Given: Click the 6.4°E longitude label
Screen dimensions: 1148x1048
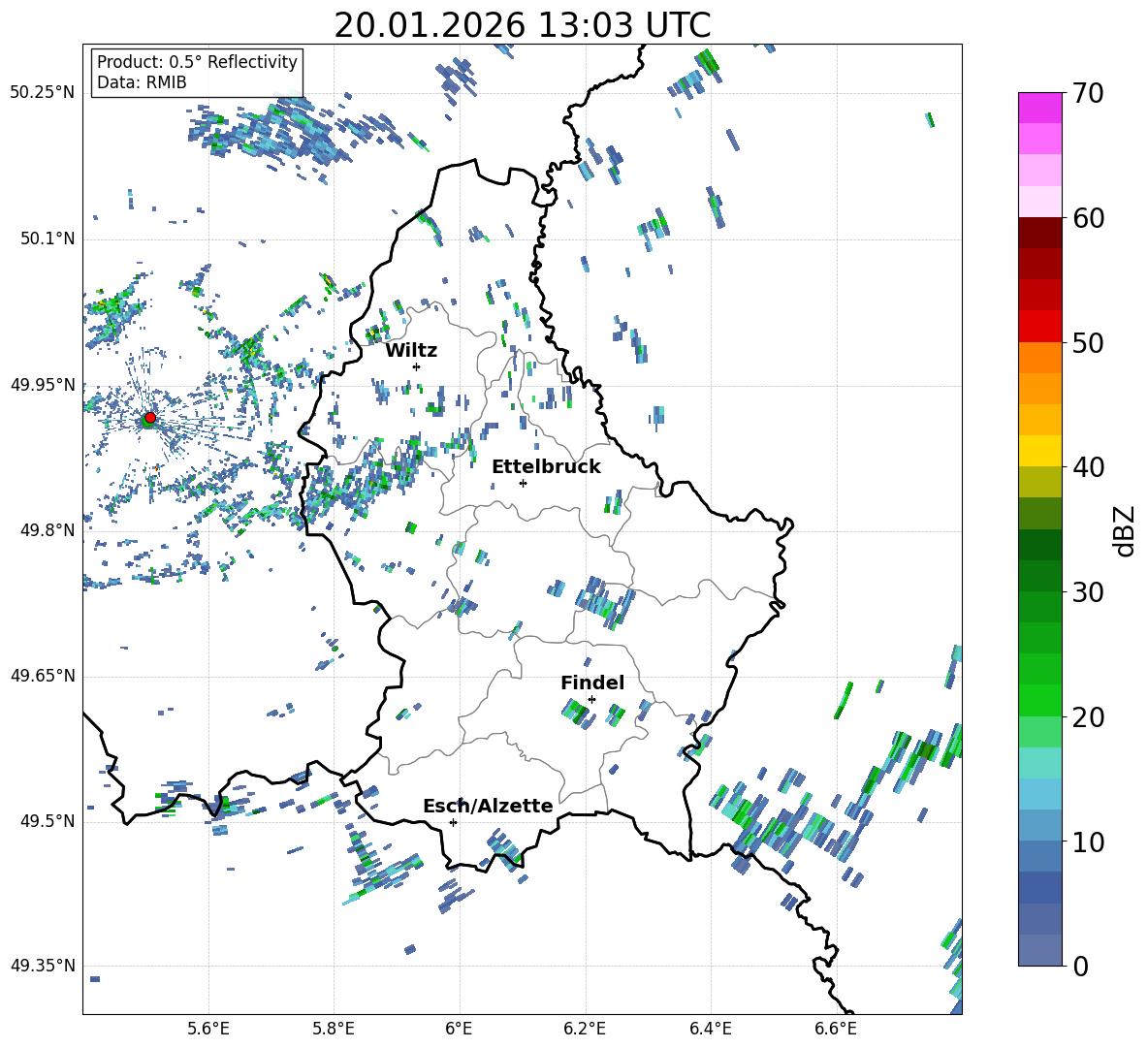Looking at the screenshot, I should click(710, 1029).
